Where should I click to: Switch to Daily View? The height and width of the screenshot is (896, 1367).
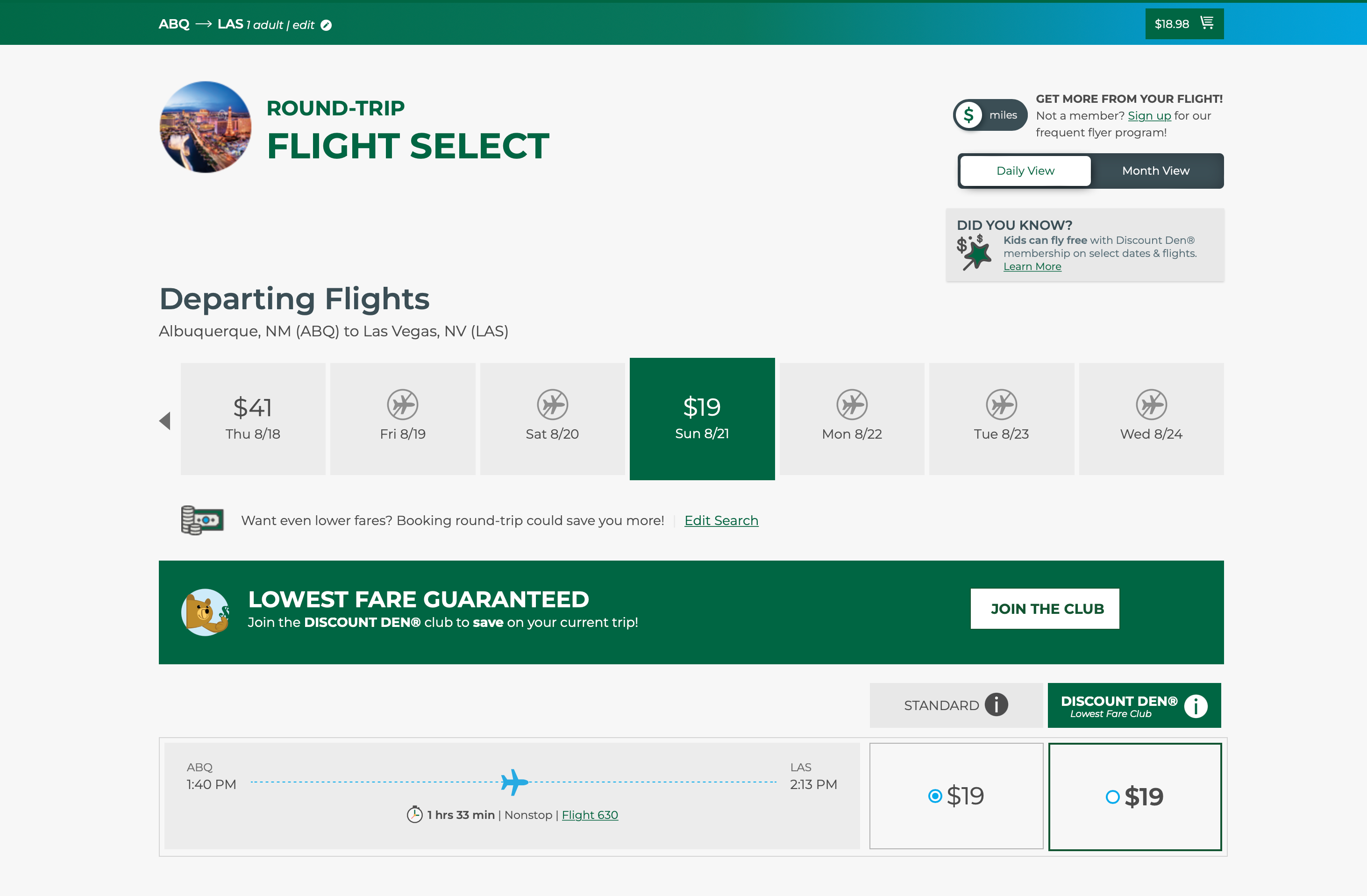(x=1025, y=171)
